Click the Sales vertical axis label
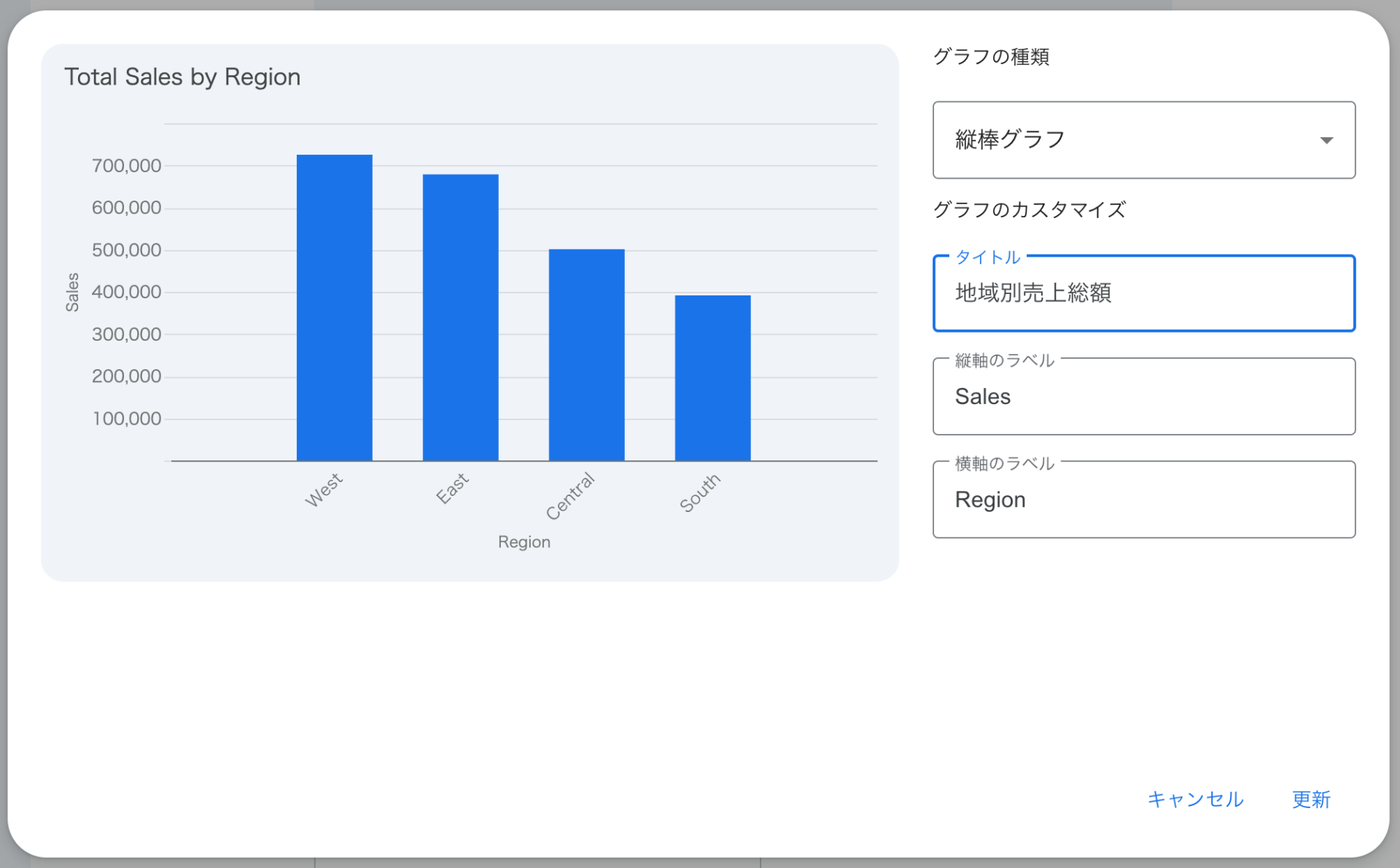Image resolution: width=1400 pixels, height=868 pixels. 72,292
